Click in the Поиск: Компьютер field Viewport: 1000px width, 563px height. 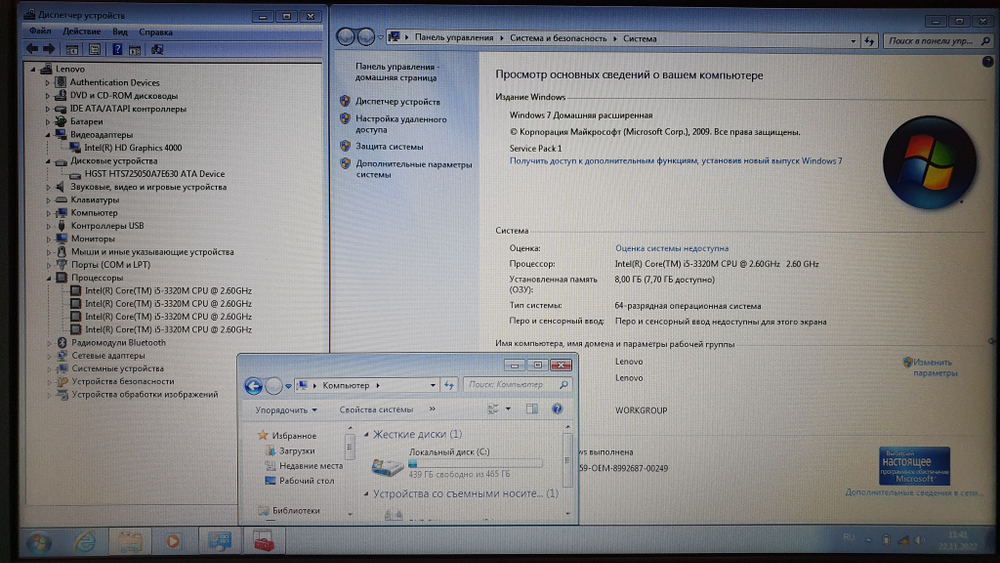point(517,384)
